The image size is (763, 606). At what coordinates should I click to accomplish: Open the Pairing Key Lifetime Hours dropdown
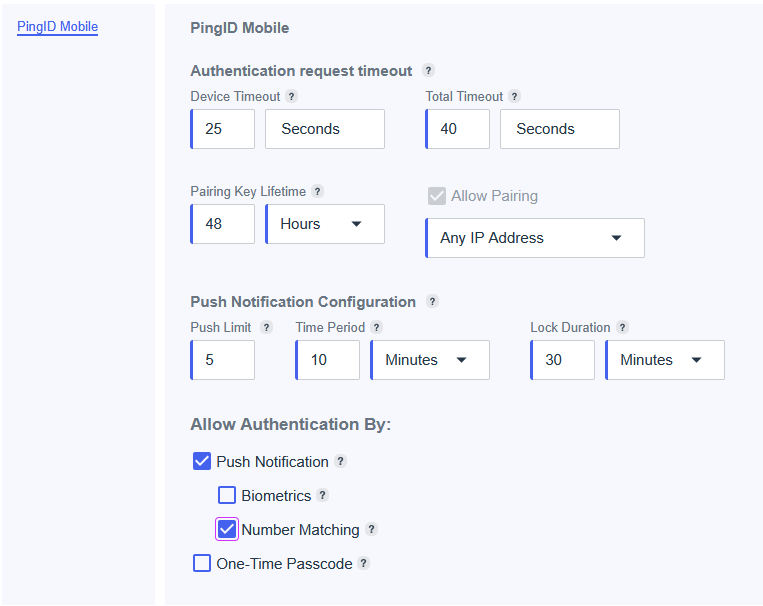point(324,224)
